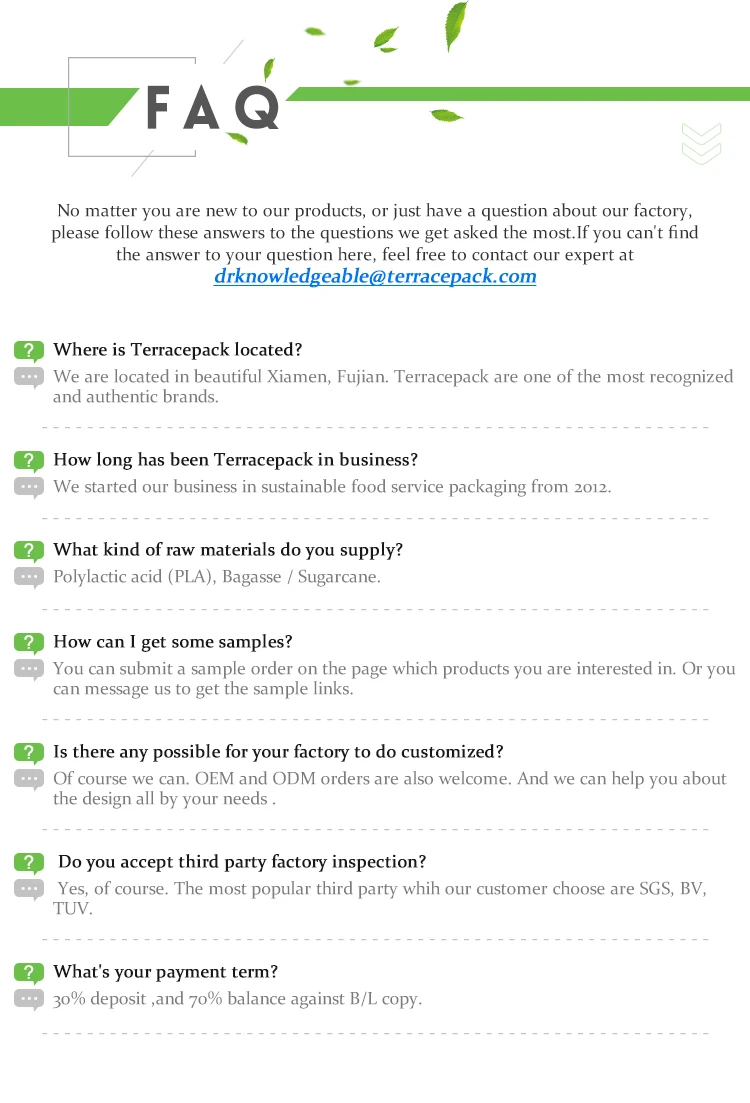Click green question icon beside 'Is there any possible'
Screen dimensions: 750x1103
29,752
